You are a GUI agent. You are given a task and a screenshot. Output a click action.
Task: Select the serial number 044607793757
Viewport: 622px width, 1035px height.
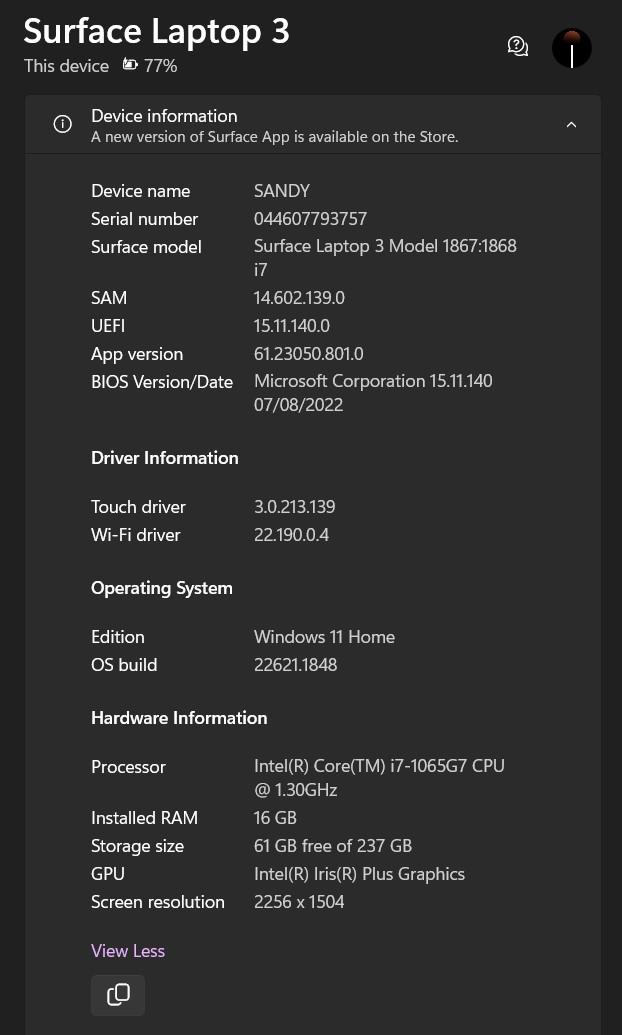click(310, 218)
